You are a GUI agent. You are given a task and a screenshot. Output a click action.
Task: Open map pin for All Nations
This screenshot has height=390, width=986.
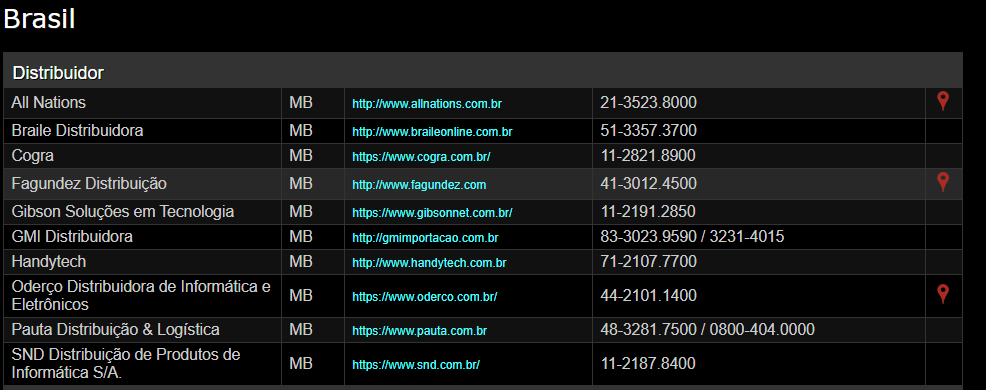pos(943,101)
